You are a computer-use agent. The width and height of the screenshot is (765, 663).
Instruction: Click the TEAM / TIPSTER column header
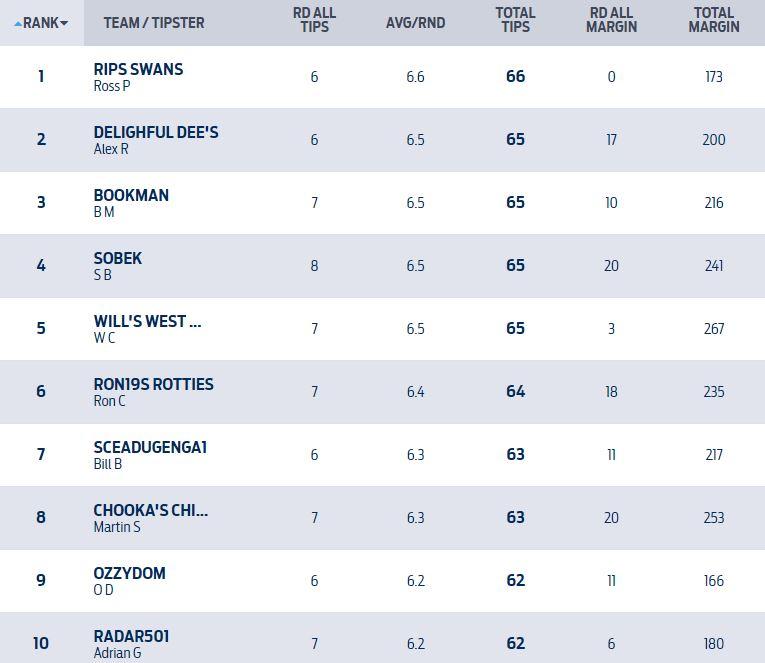click(153, 23)
